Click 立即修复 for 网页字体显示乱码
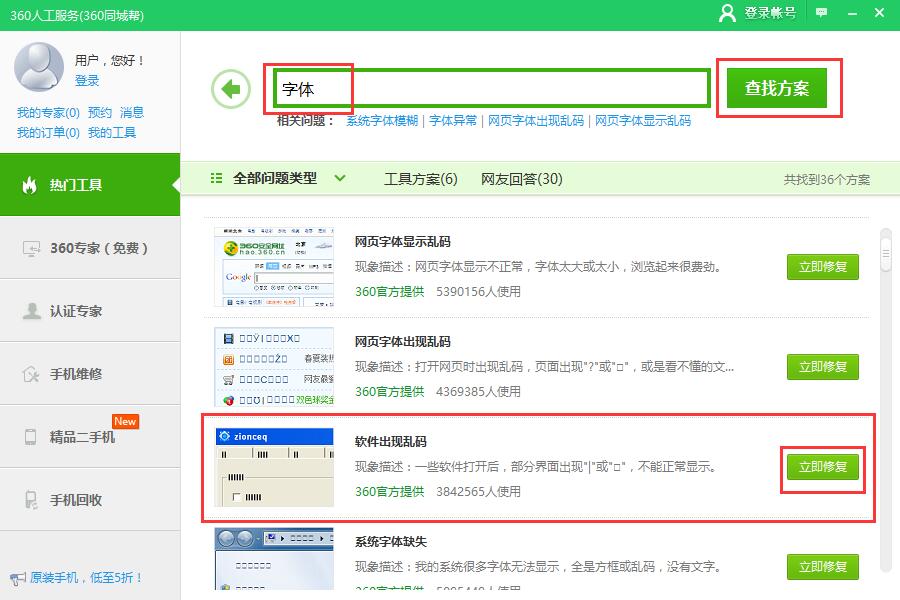900x600 pixels. (823, 267)
